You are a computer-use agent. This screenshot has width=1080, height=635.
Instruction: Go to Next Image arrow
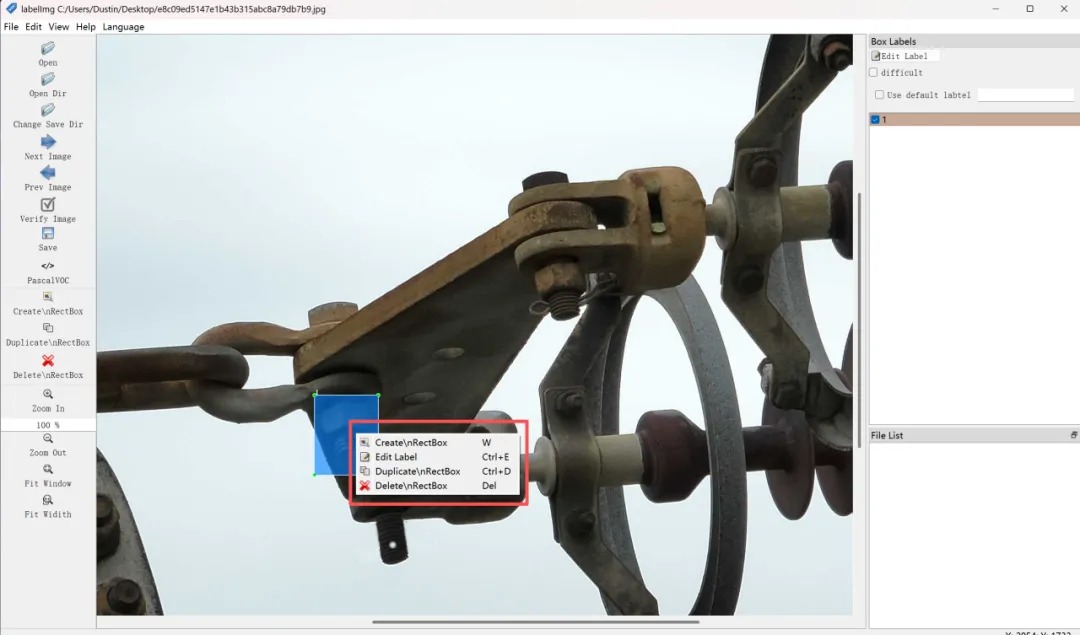pos(48,142)
